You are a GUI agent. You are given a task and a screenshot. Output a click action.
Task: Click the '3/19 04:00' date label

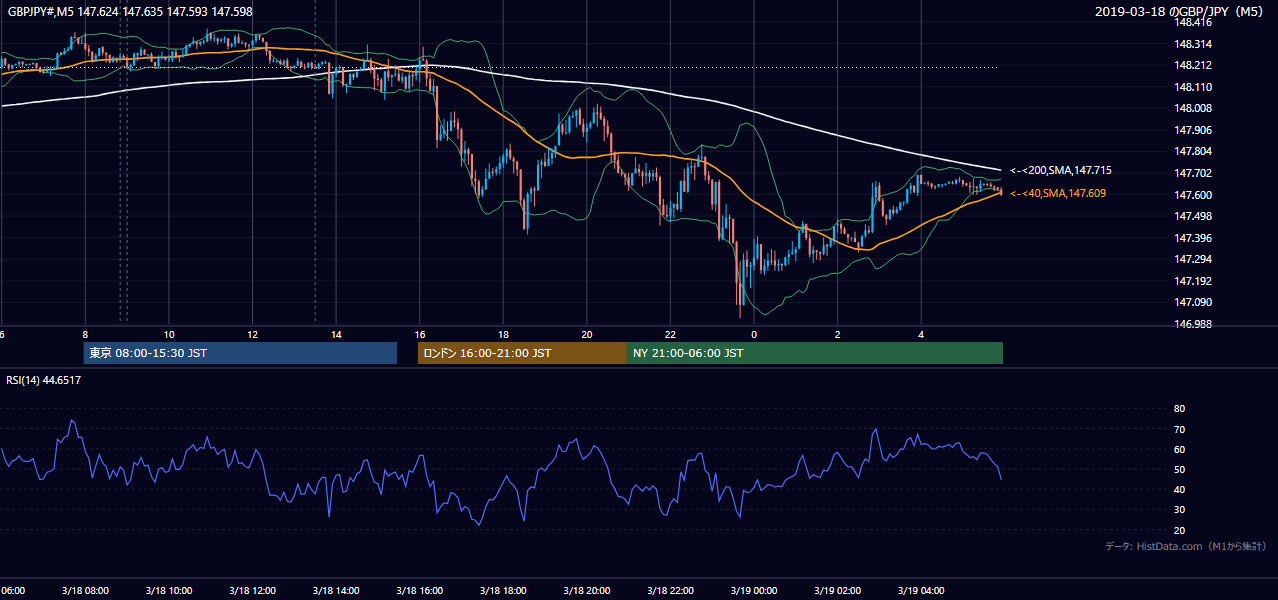[x=921, y=590]
